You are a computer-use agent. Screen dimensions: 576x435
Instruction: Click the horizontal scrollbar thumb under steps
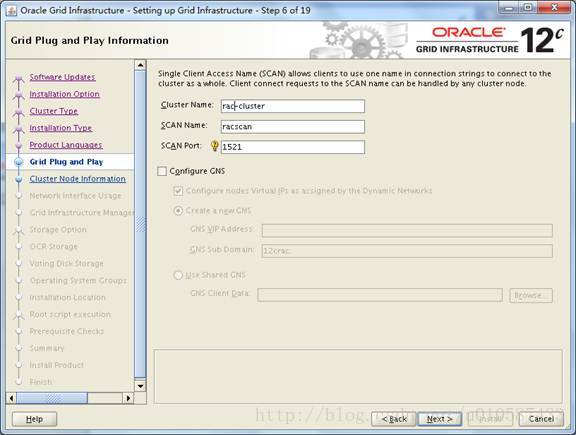[52, 398]
